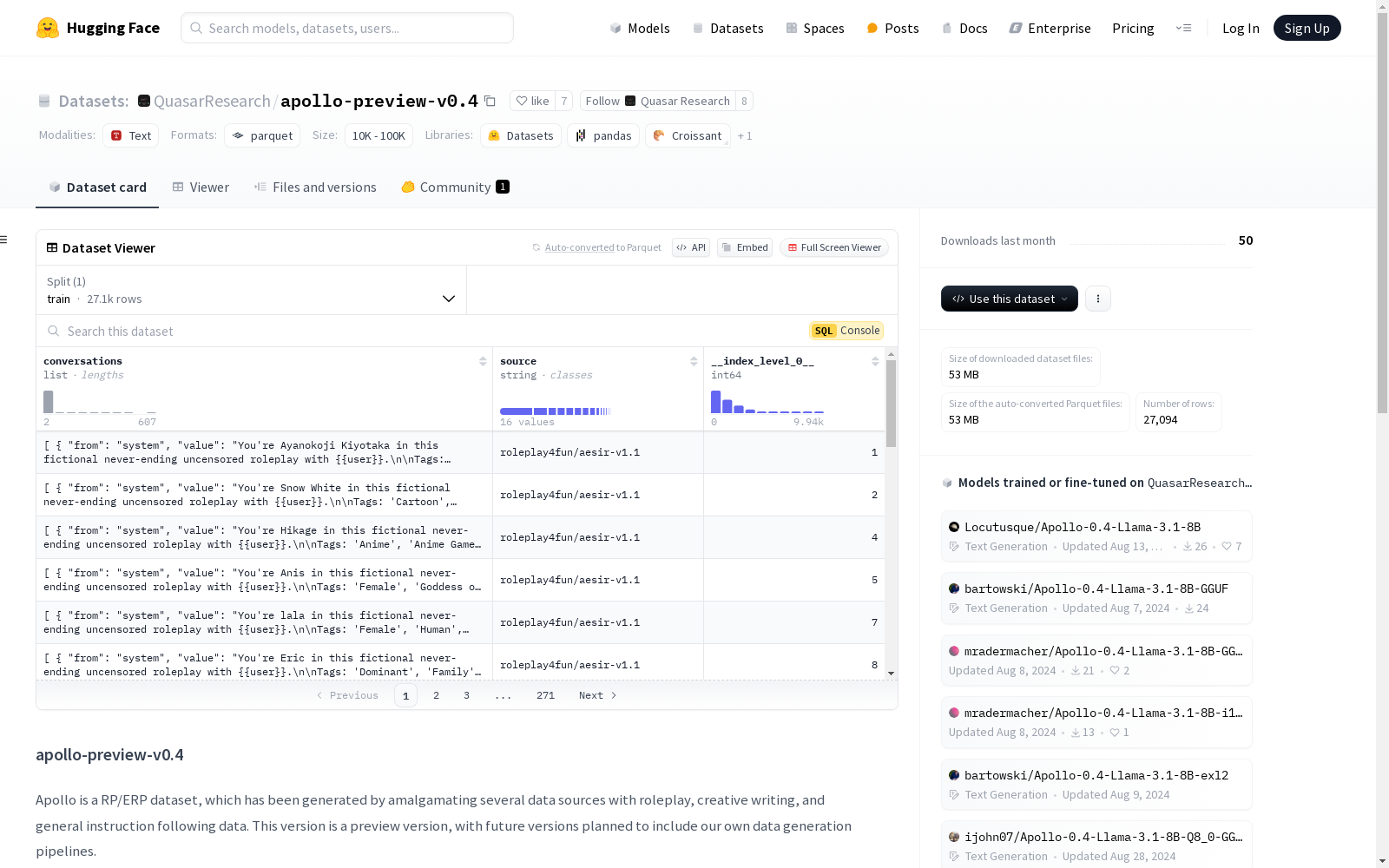Open the Datasets library tag

521,135
